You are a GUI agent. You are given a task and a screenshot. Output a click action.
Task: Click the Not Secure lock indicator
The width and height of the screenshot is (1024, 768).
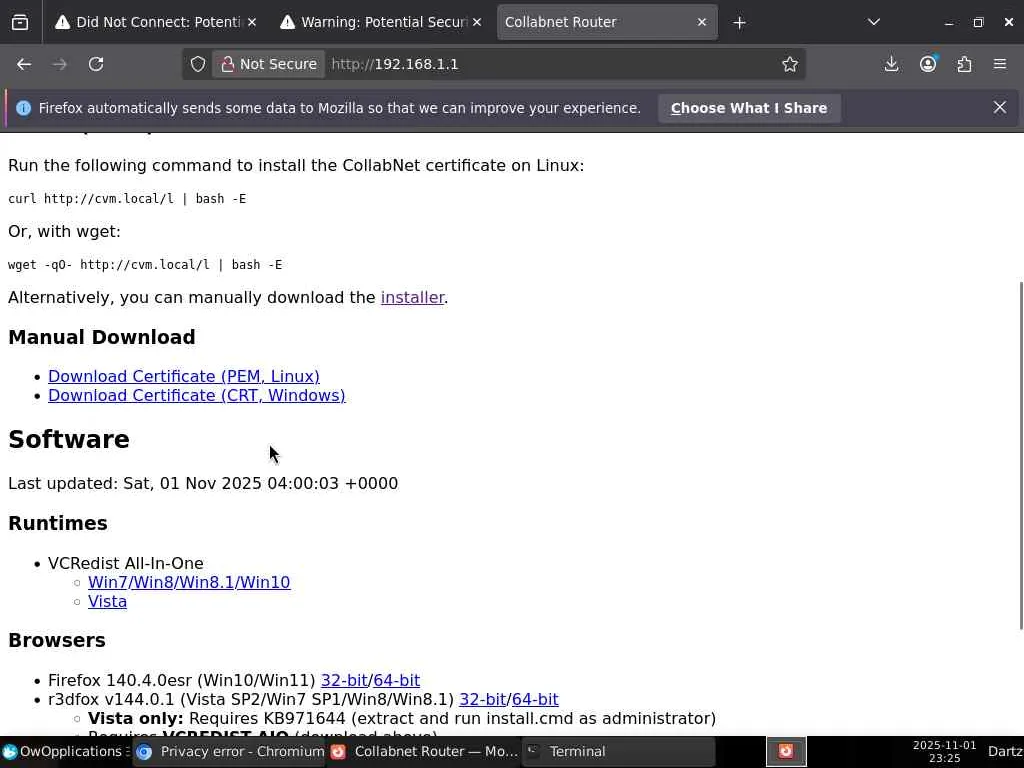point(268,64)
